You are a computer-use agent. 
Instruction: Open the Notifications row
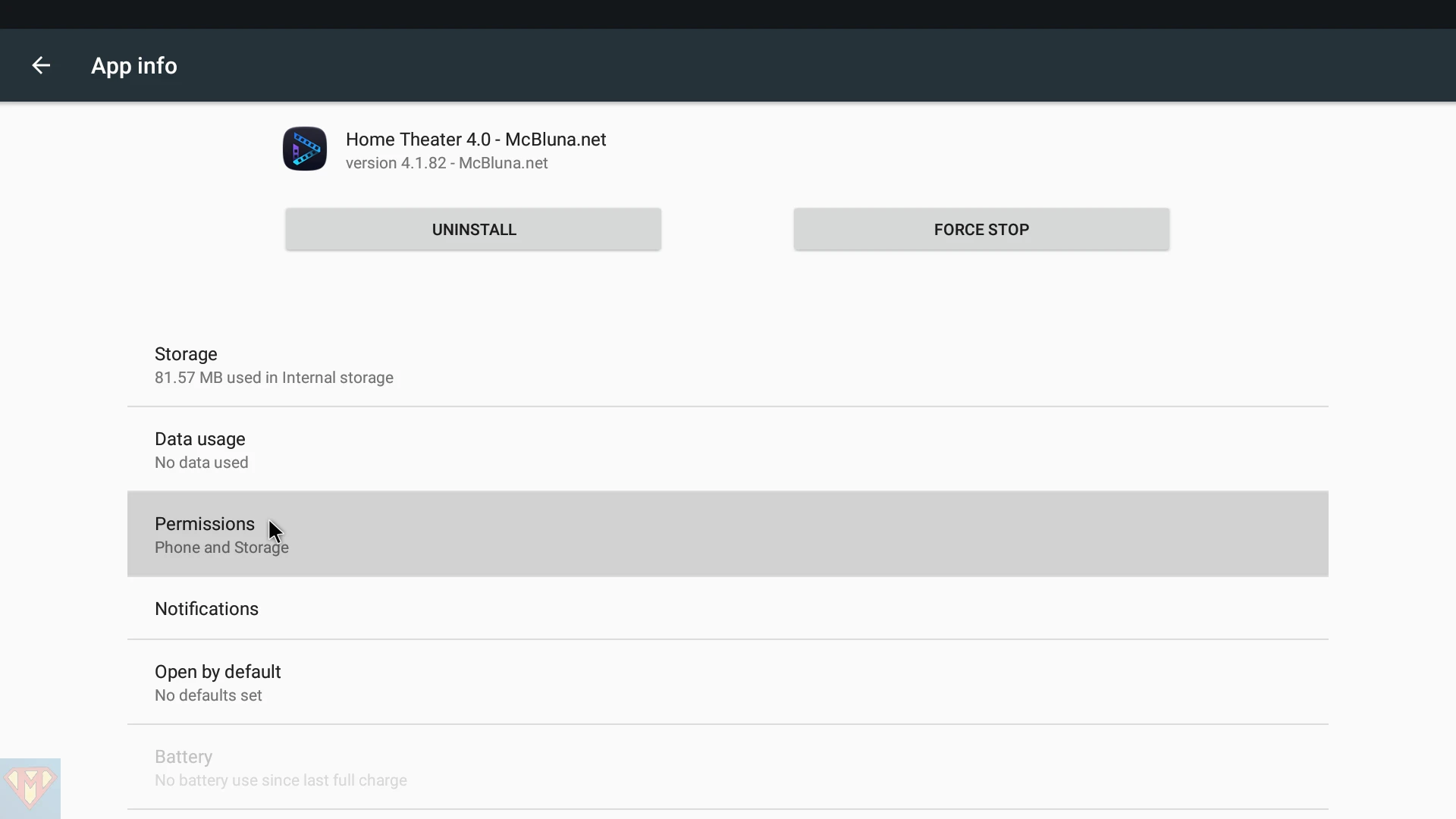tap(728, 608)
